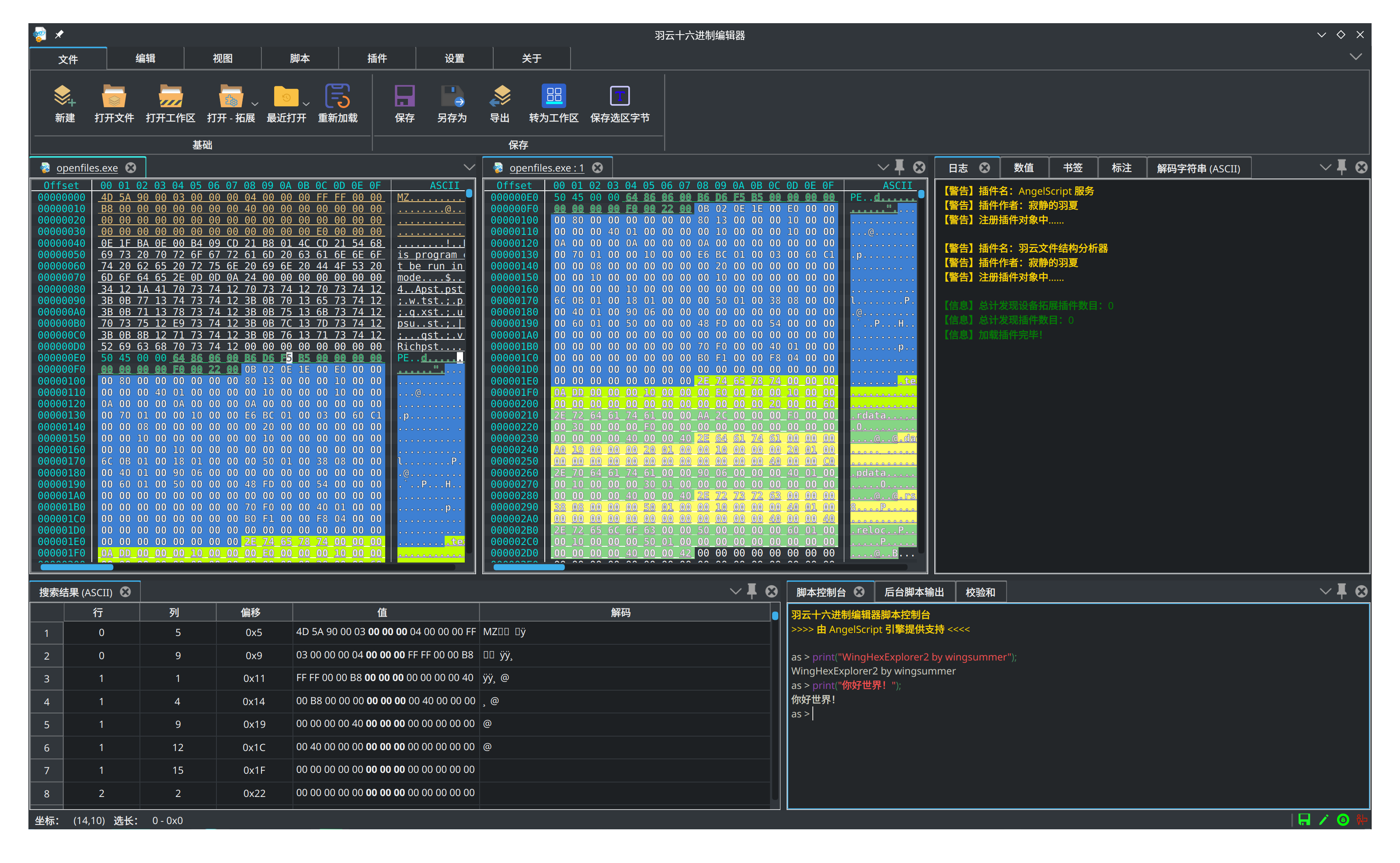
Task: Open the 校验和 tab
Action: 980,592
